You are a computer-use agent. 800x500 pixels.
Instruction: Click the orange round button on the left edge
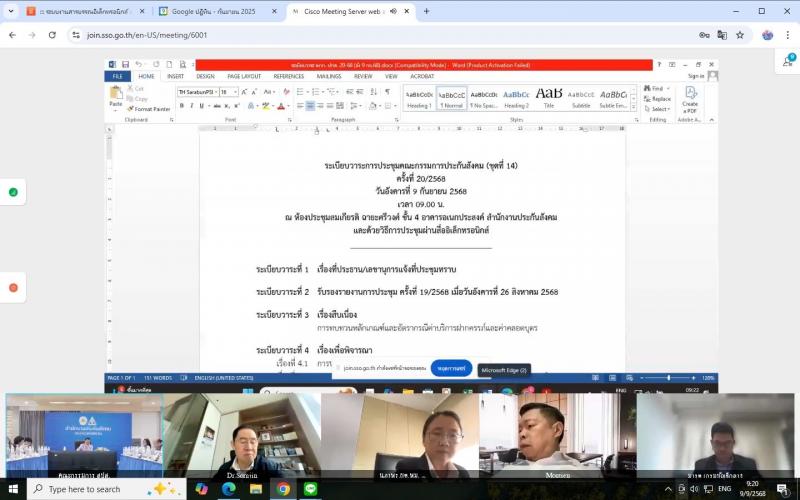(13, 288)
